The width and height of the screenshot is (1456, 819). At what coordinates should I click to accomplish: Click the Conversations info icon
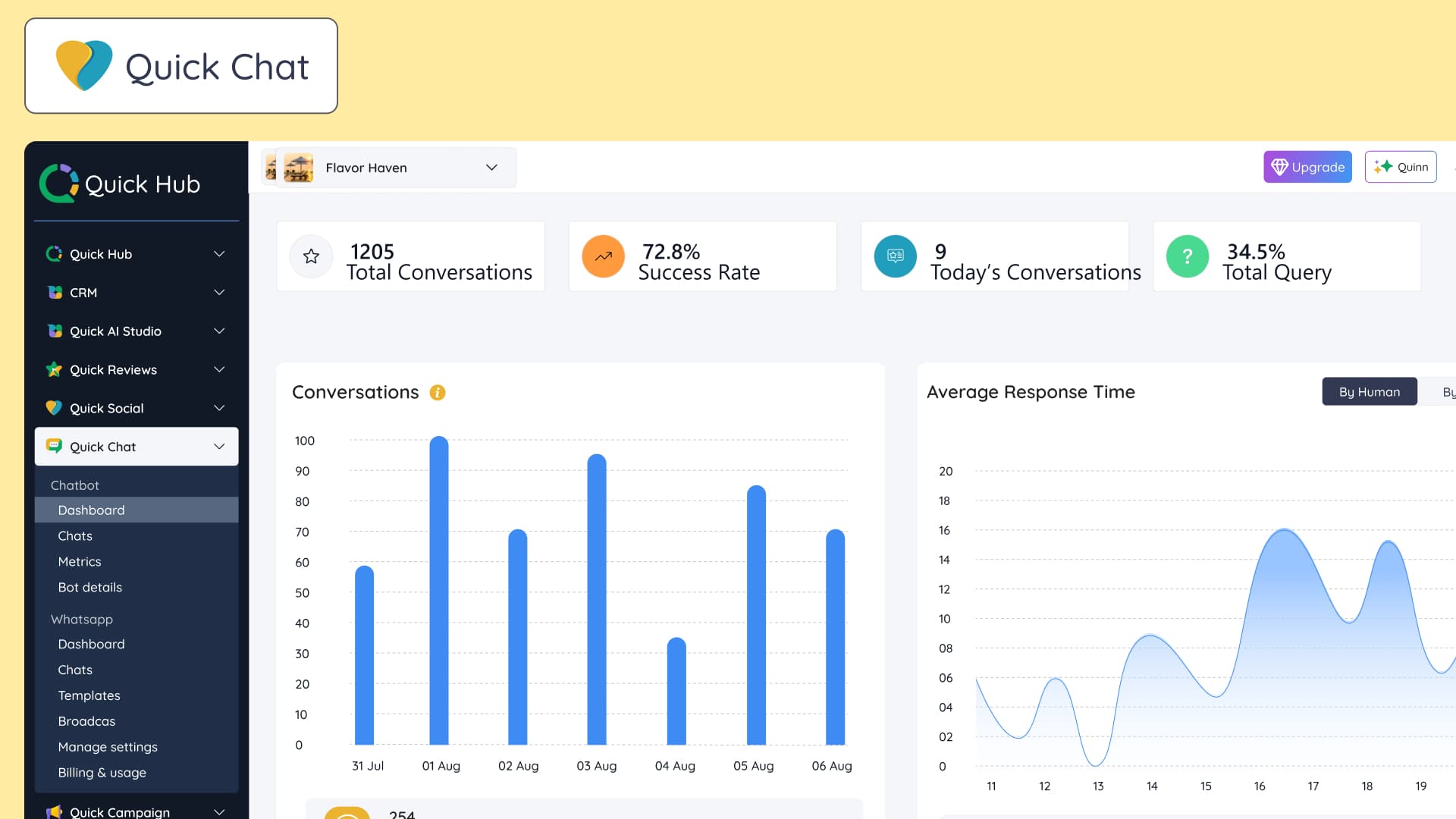click(x=438, y=393)
